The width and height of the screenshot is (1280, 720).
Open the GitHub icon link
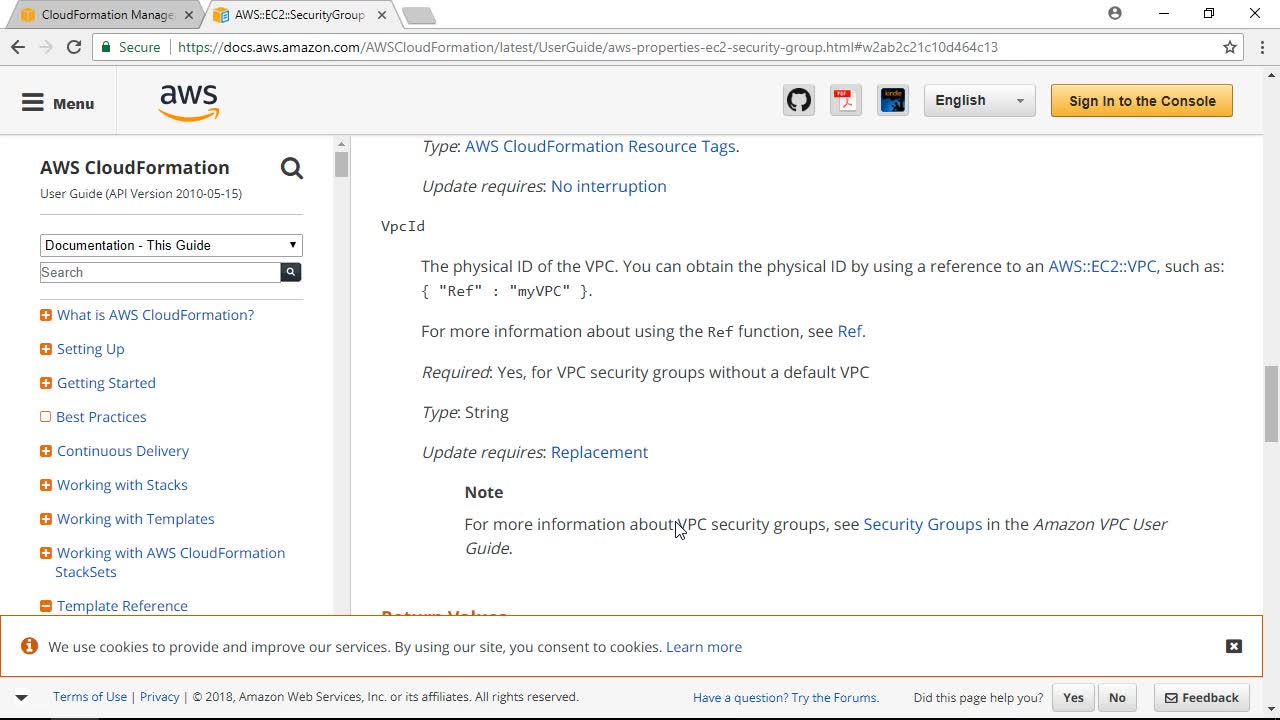click(x=799, y=101)
